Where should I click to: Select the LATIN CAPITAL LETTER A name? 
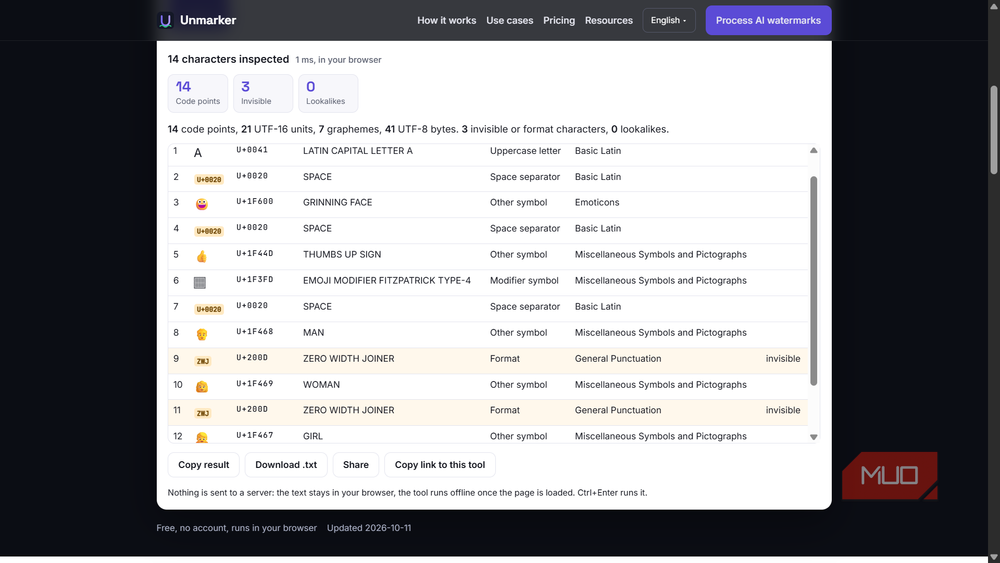(358, 151)
